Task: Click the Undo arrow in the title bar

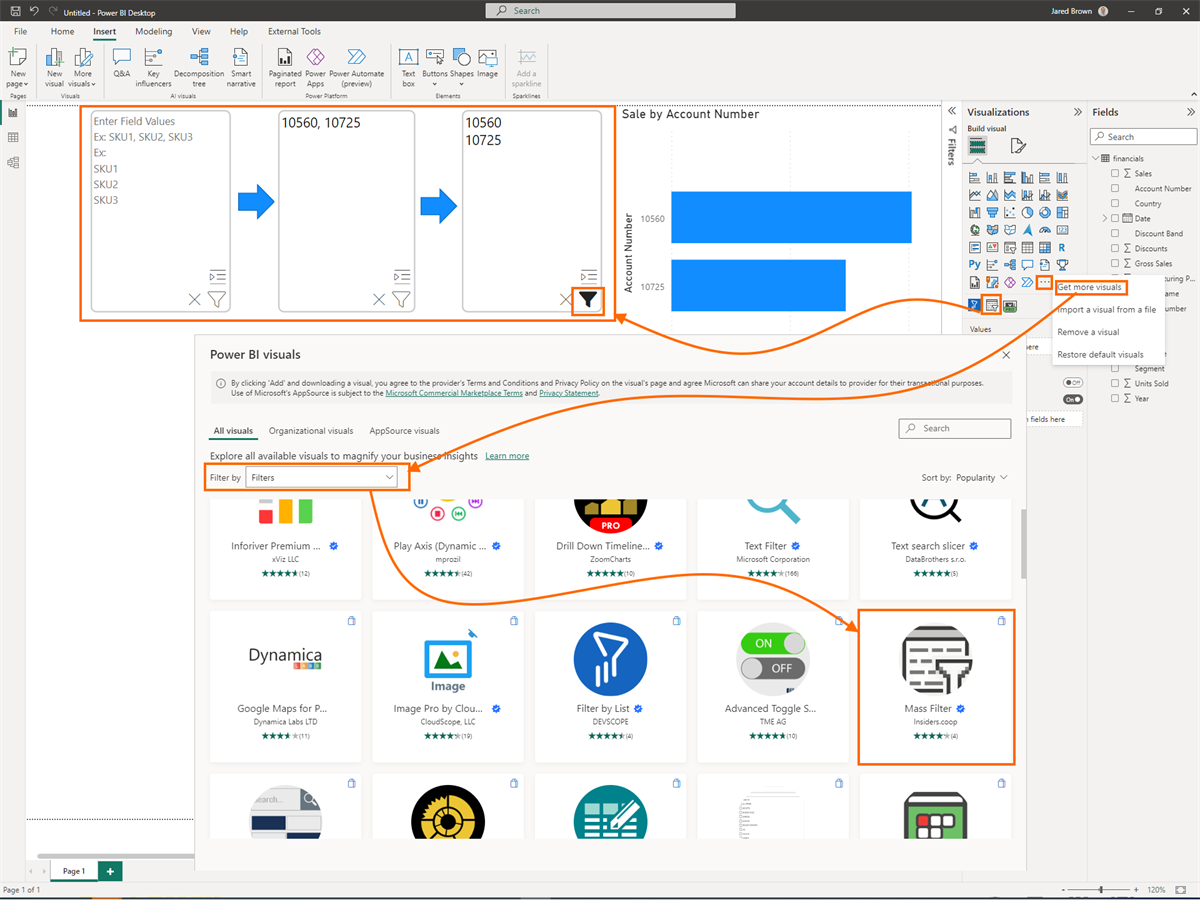Action: 34,10
